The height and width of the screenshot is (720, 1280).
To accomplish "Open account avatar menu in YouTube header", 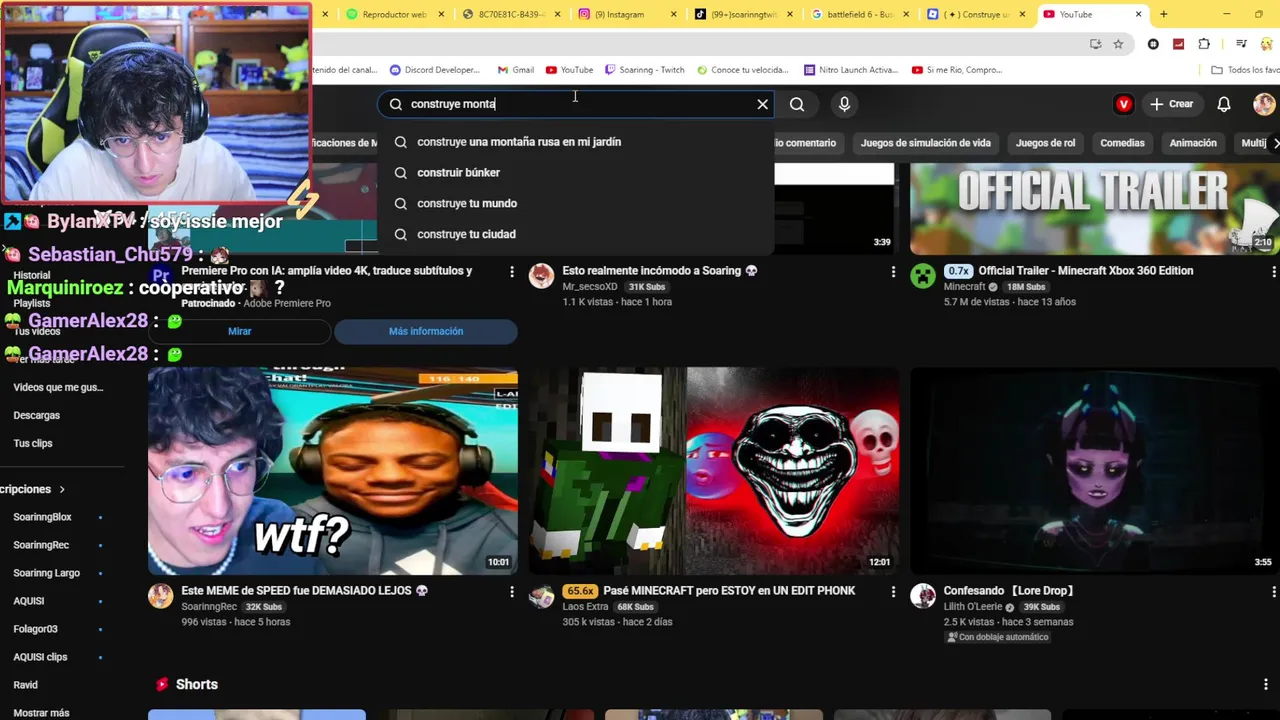I will pyautogui.click(x=1264, y=104).
